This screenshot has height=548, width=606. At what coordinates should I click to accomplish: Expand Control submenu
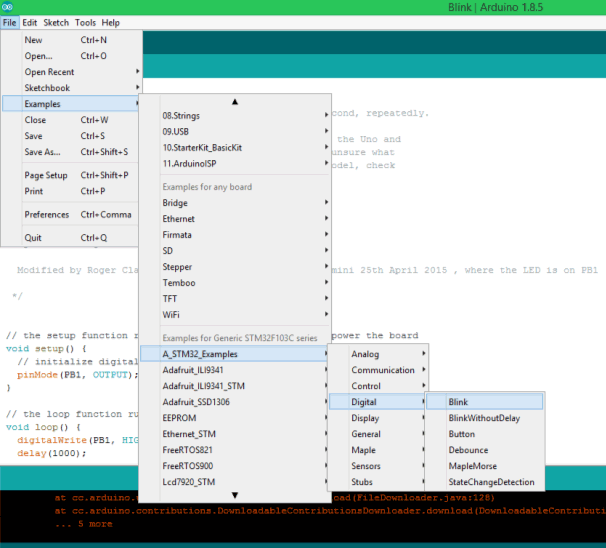click(x=378, y=386)
